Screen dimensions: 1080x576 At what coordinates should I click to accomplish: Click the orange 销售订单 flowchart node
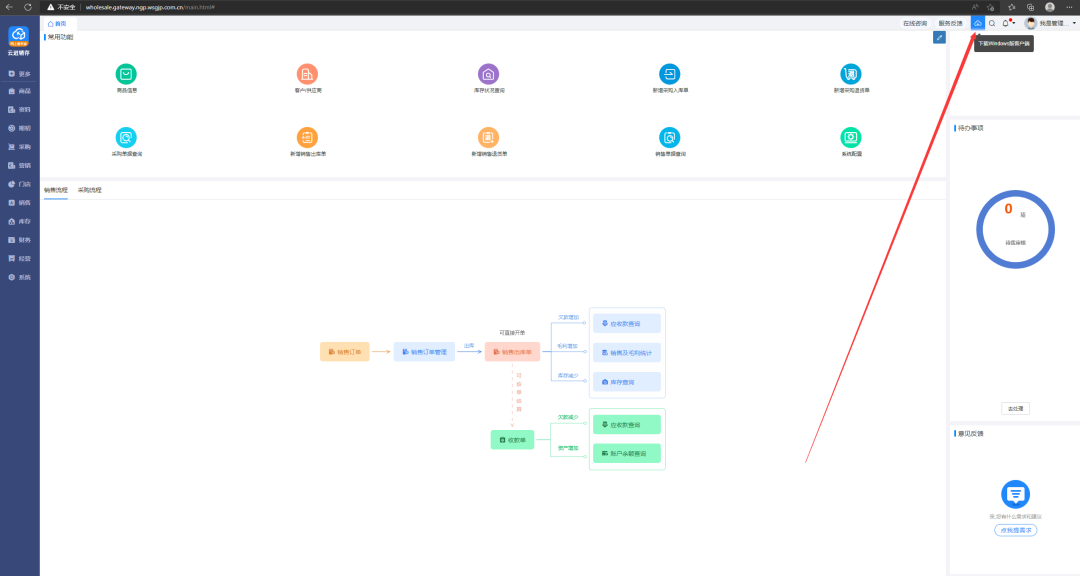coord(345,352)
